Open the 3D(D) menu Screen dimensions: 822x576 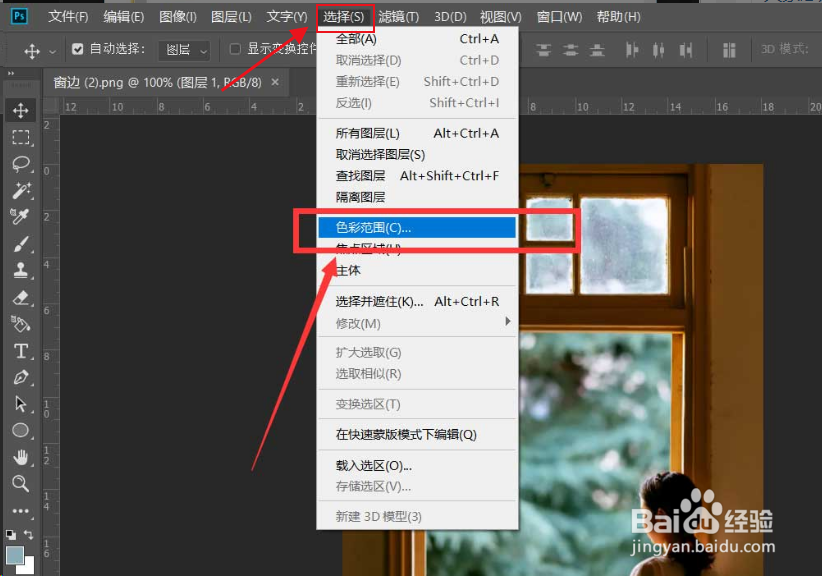(450, 17)
